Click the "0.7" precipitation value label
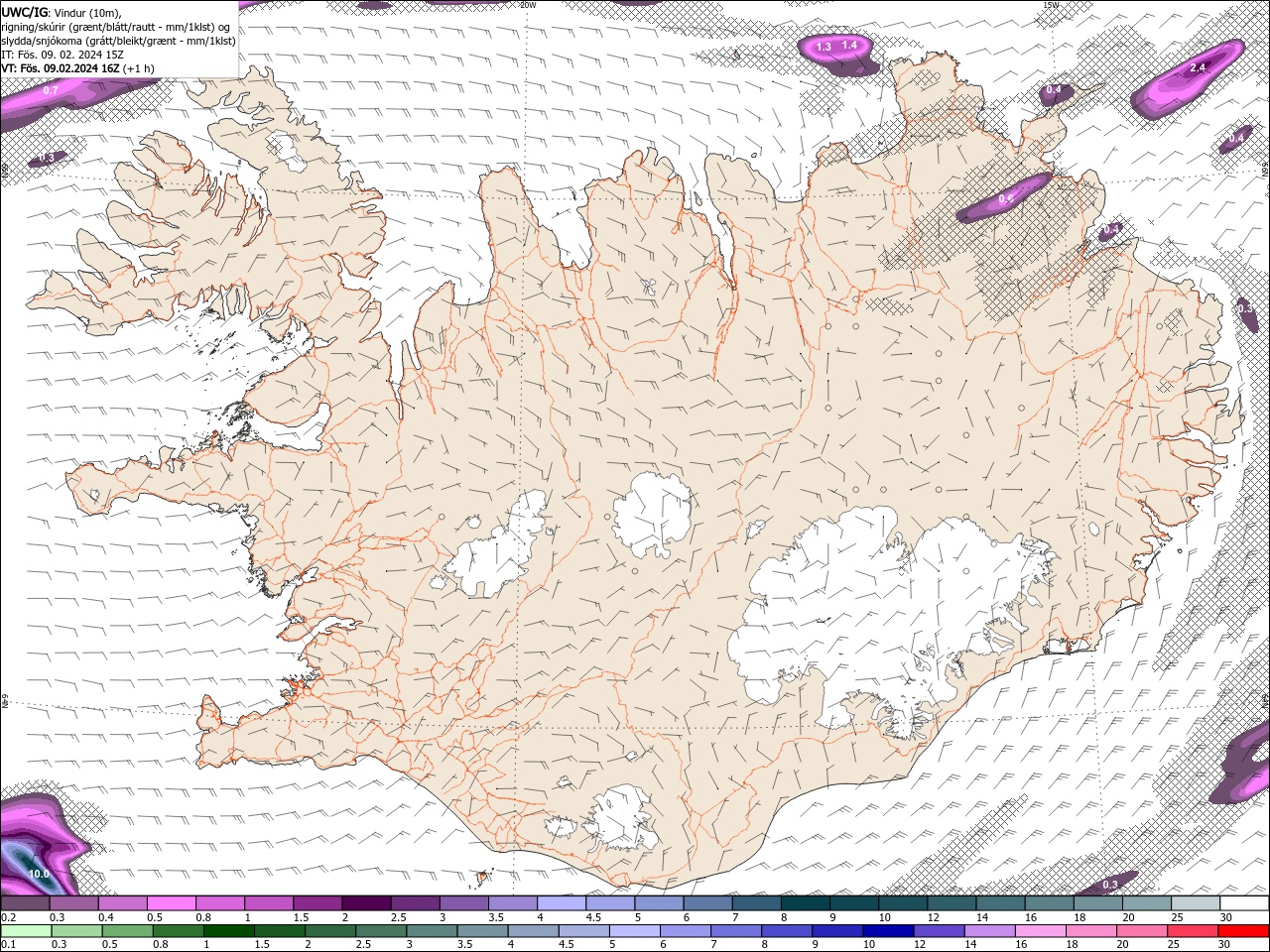Image resolution: width=1270 pixels, height=952 pixels. coord(51,90)
